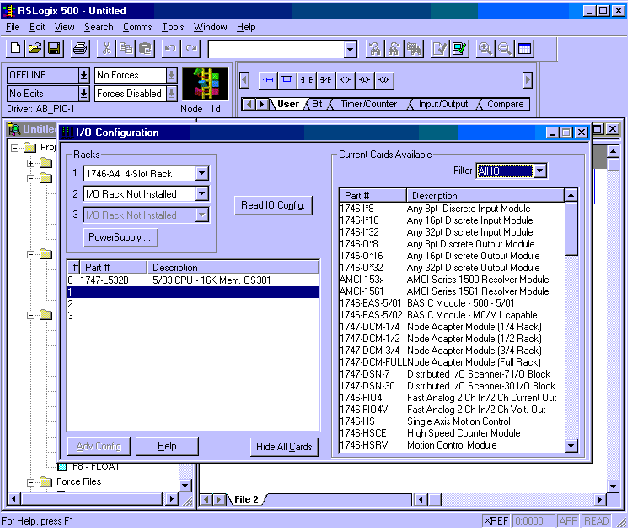This screenshot has width=630, height=528.
Task: Switch to the Input/Output instruction tab
Action: [x=443, y=104]
